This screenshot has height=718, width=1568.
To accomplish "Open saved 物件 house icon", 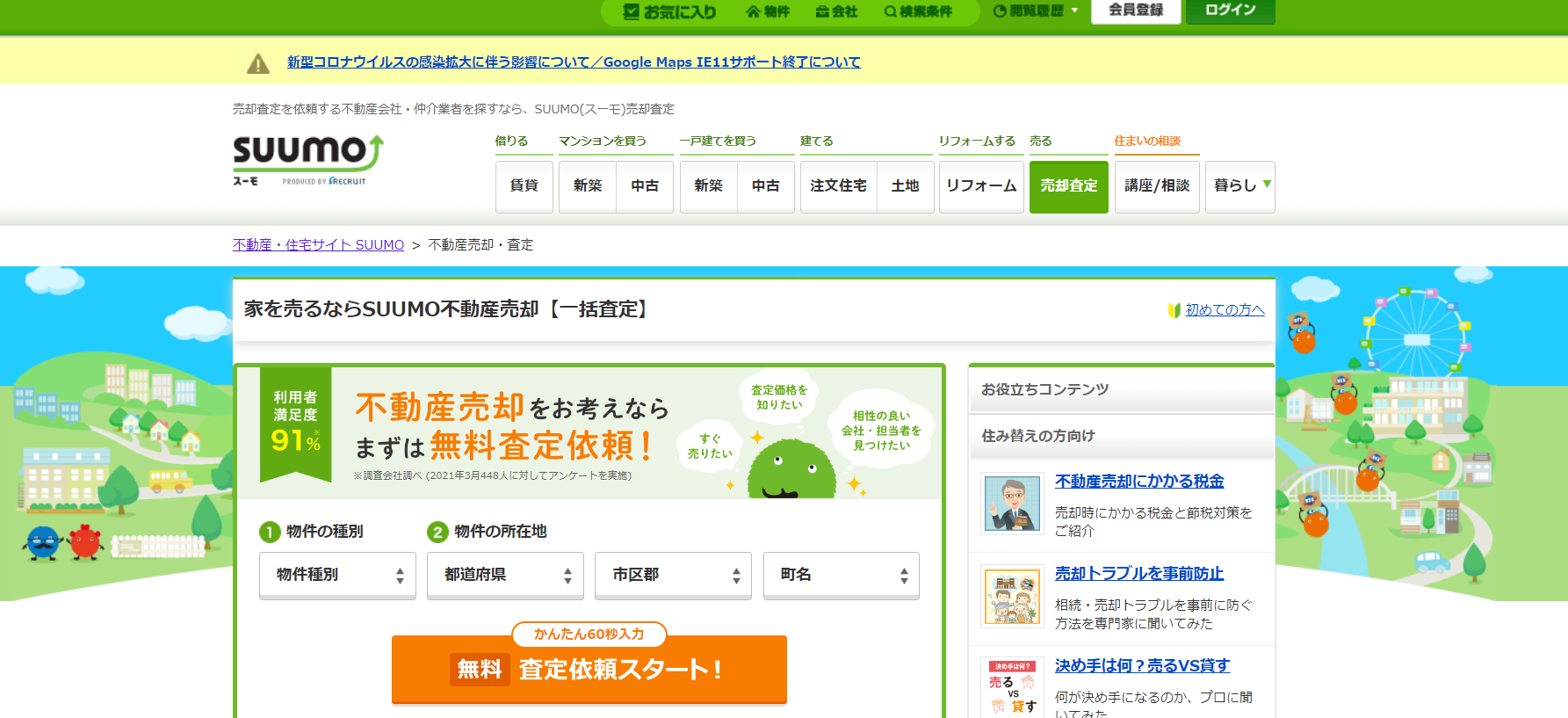I will (768, 11).
